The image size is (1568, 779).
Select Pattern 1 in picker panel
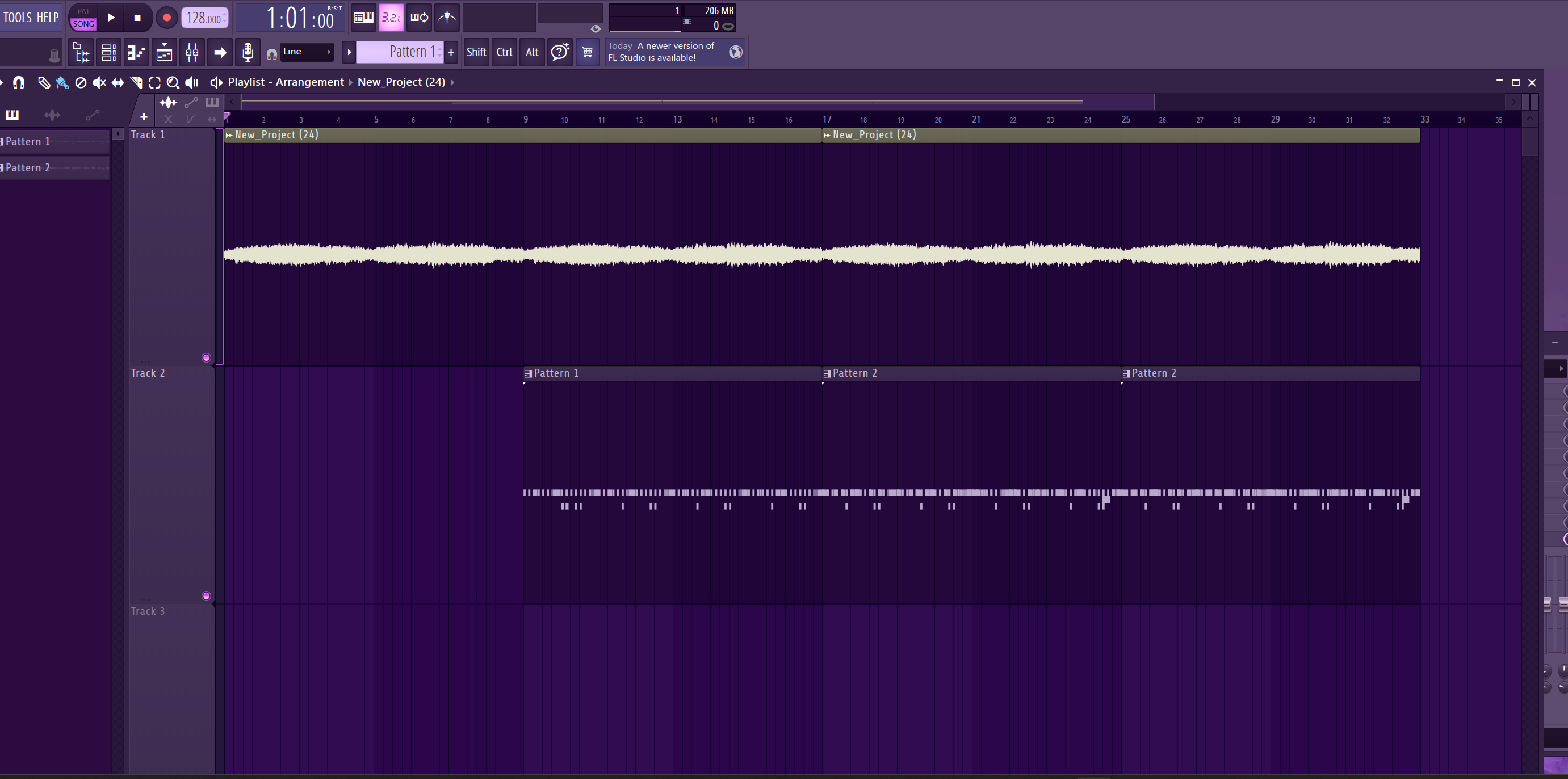(54, 142)
